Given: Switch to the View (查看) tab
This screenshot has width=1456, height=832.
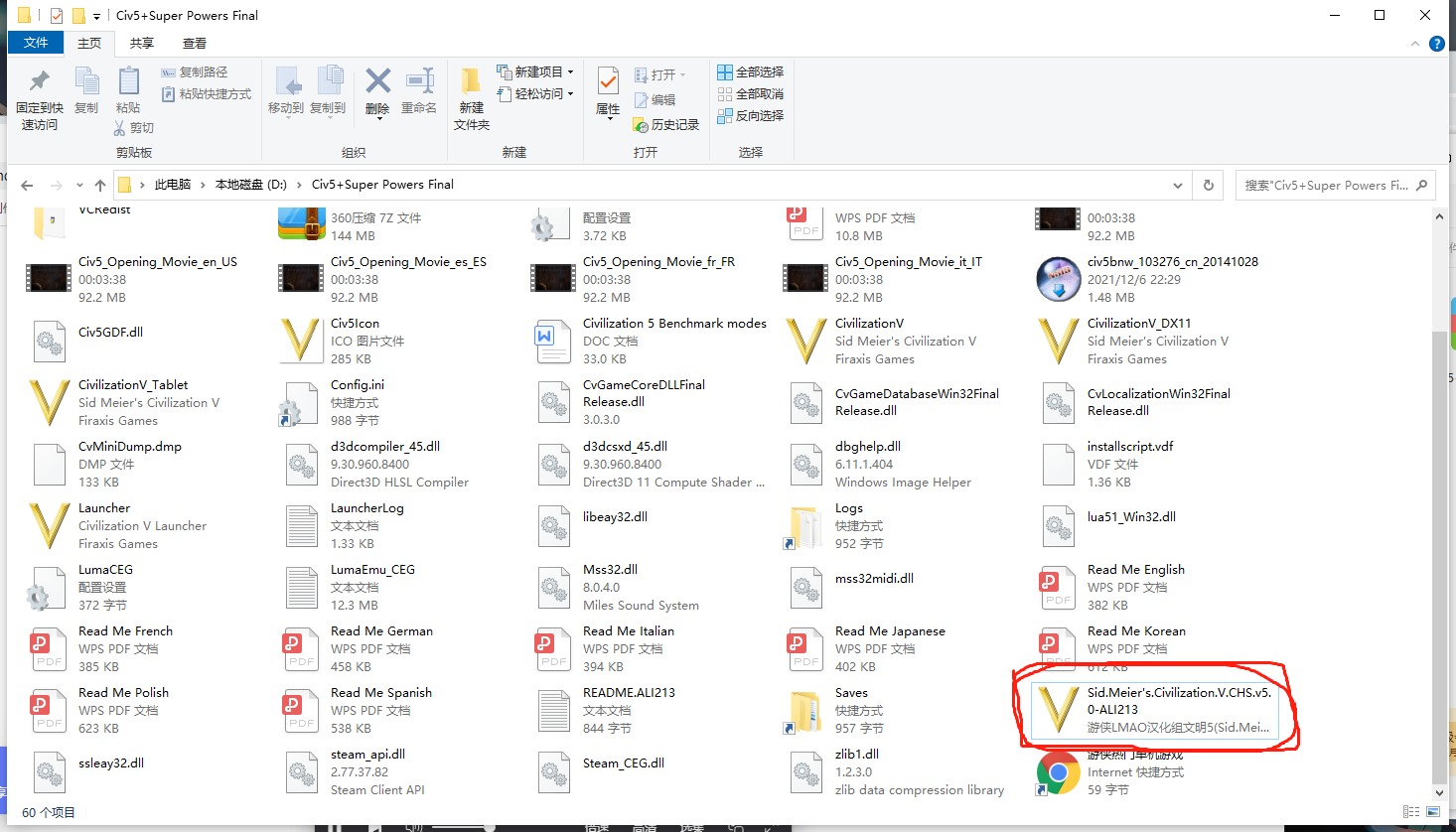Looking at the screenshot, I should click(x=195, y=43).
